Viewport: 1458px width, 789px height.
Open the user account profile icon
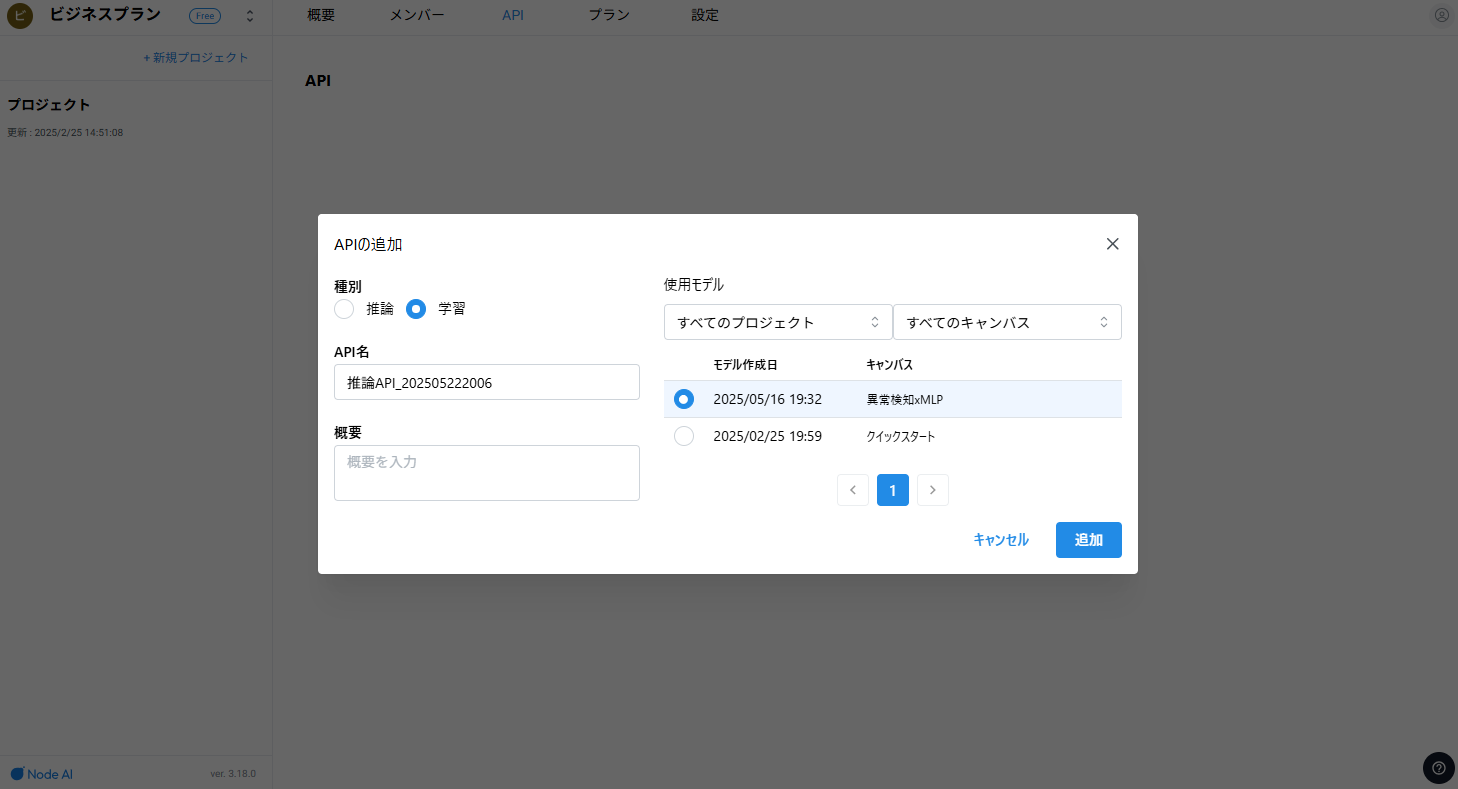click(x=1441, y=15)
